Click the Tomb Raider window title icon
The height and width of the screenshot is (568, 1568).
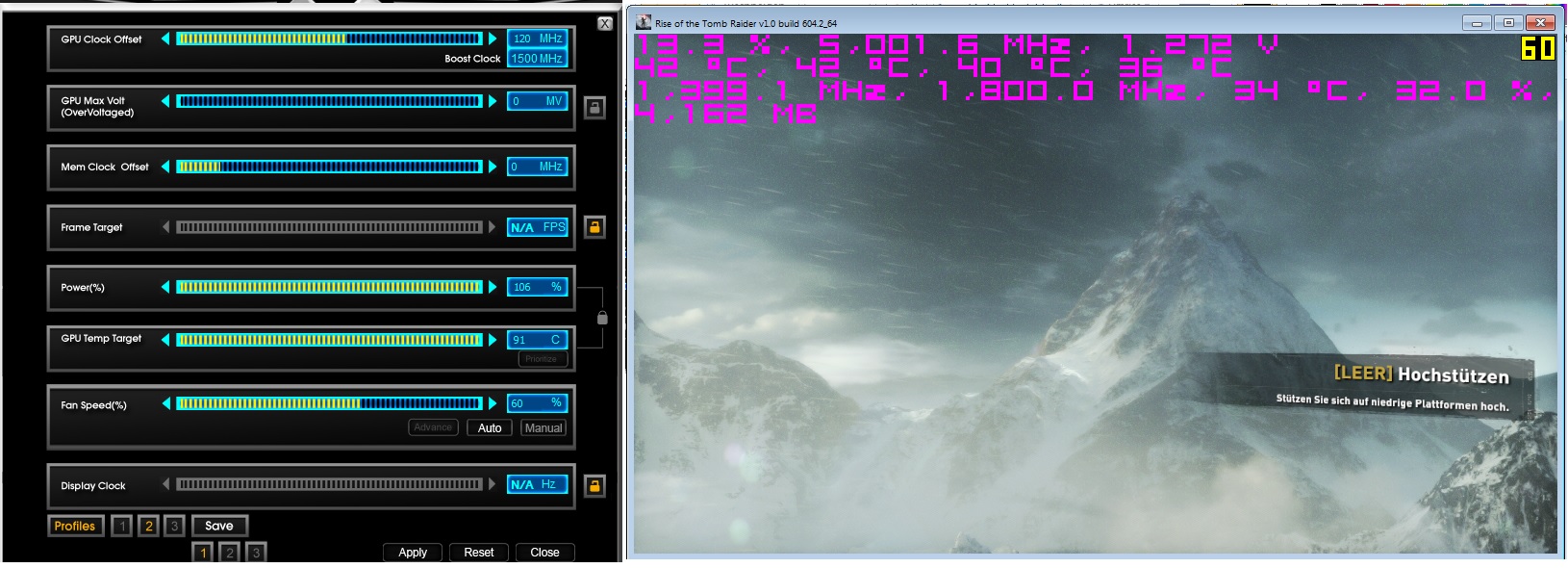(x=644, y=22)
